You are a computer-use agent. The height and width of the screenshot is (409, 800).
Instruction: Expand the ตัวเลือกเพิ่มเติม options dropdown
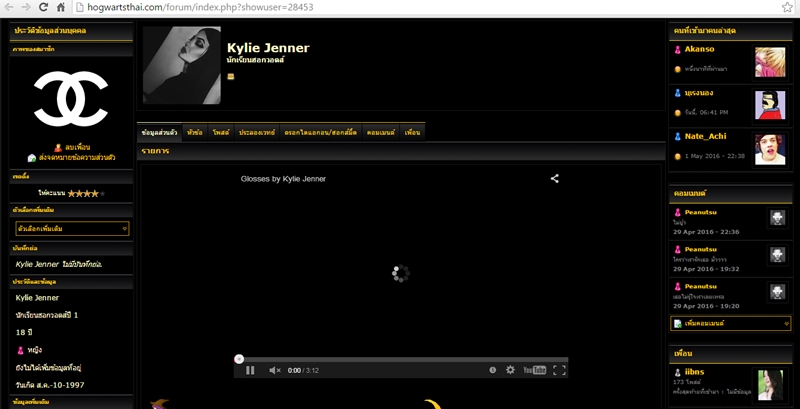pos(72,229)
